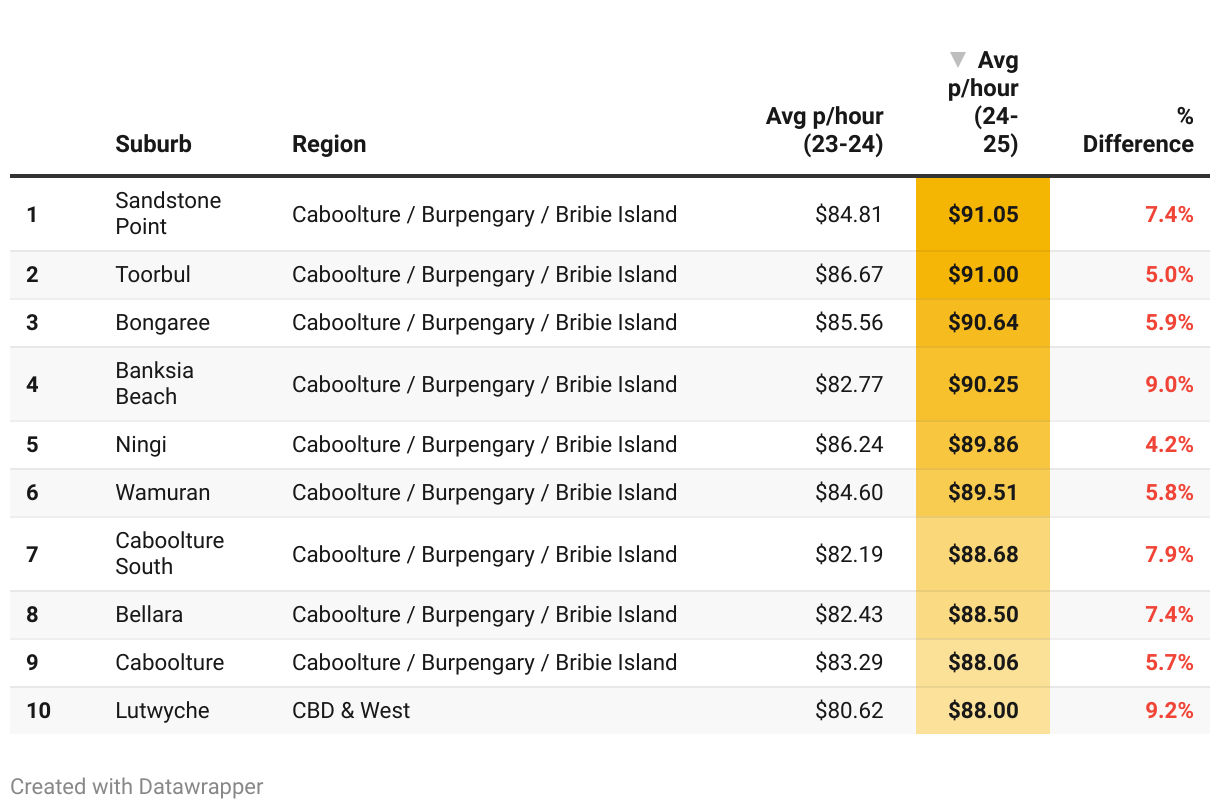Click the 9.2% difference value
Screen dimensions: 1220x810
[1169, 711]
